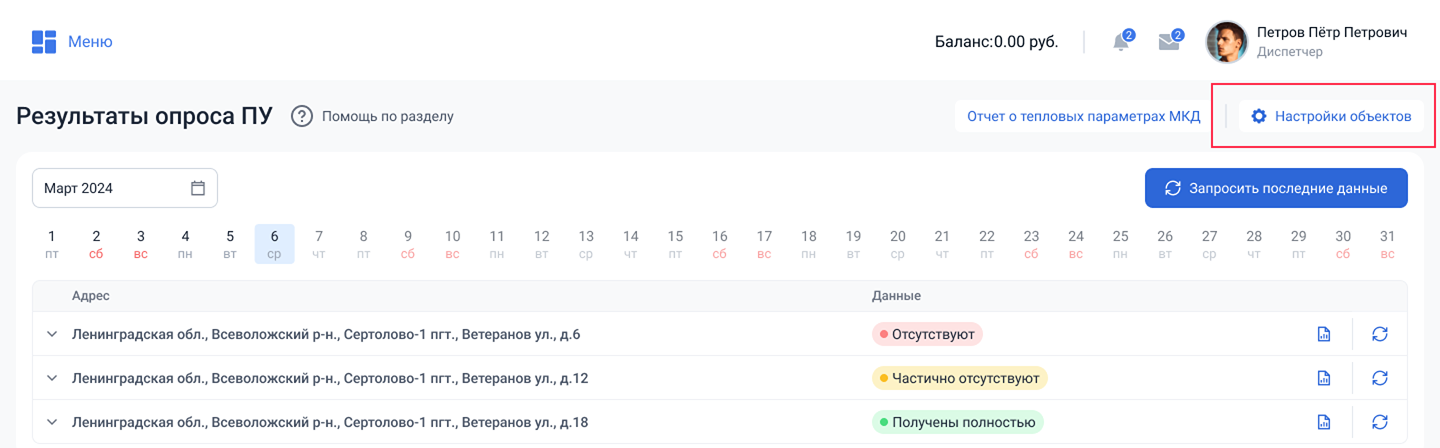Refresh data for Ветеранов д.12 row
The width and height of the screenshot is (1440, 448).
1380,378
